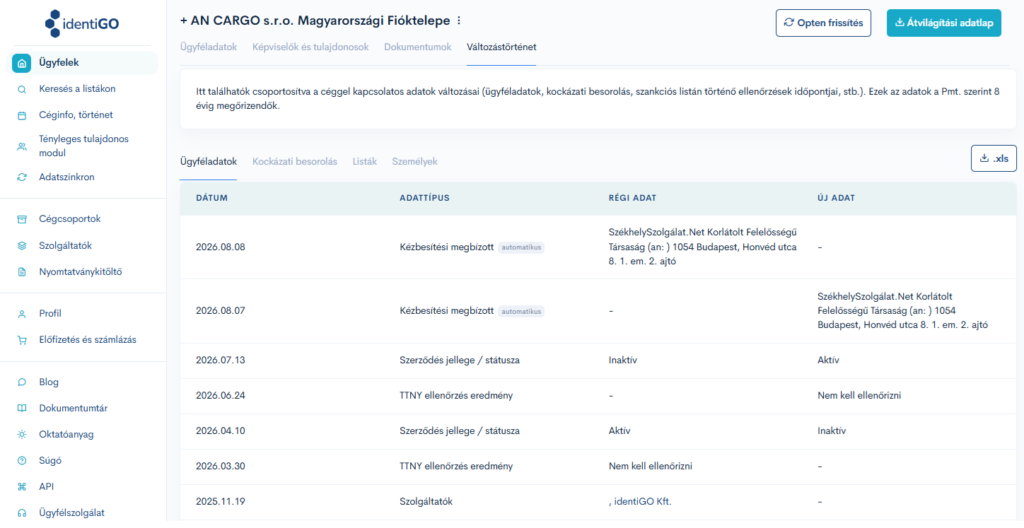
Task: Switch to Képviselők és tulajdonosok tab
Action: click(x=311, y=47)
